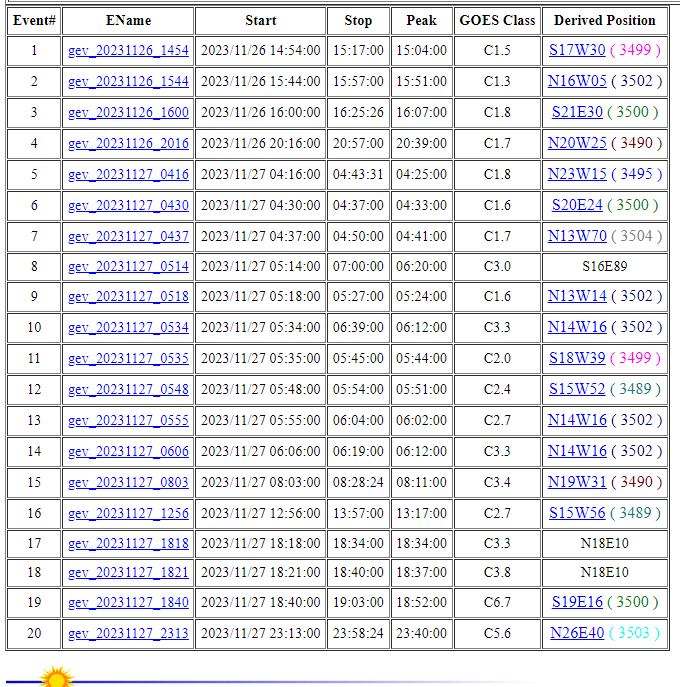Select the C5.6 GOES class cell
Screen dimensions: 680x687
click(x=497, y=634)
